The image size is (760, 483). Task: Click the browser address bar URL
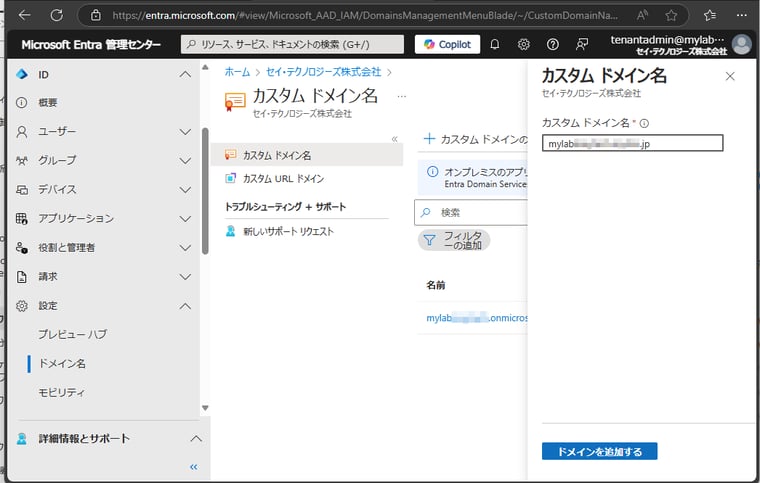pos(365,16)
